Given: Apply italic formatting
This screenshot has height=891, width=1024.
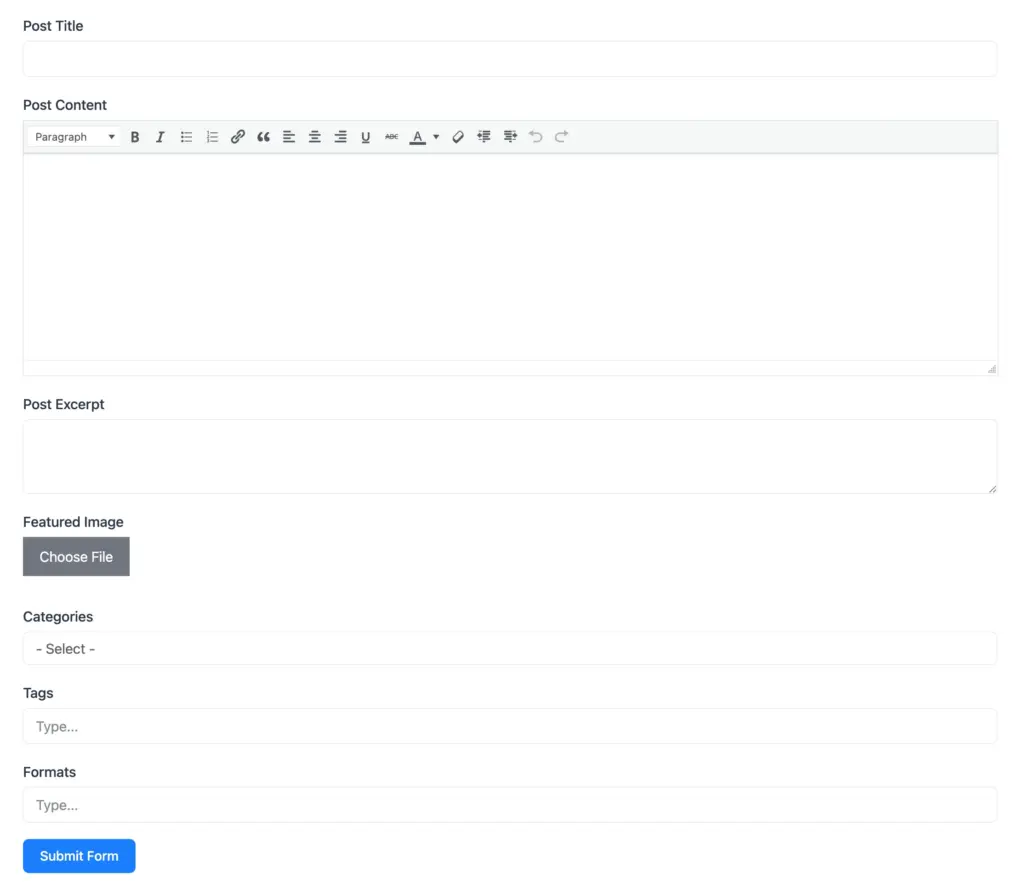Looking at the screenshot, I should point(160,137).
